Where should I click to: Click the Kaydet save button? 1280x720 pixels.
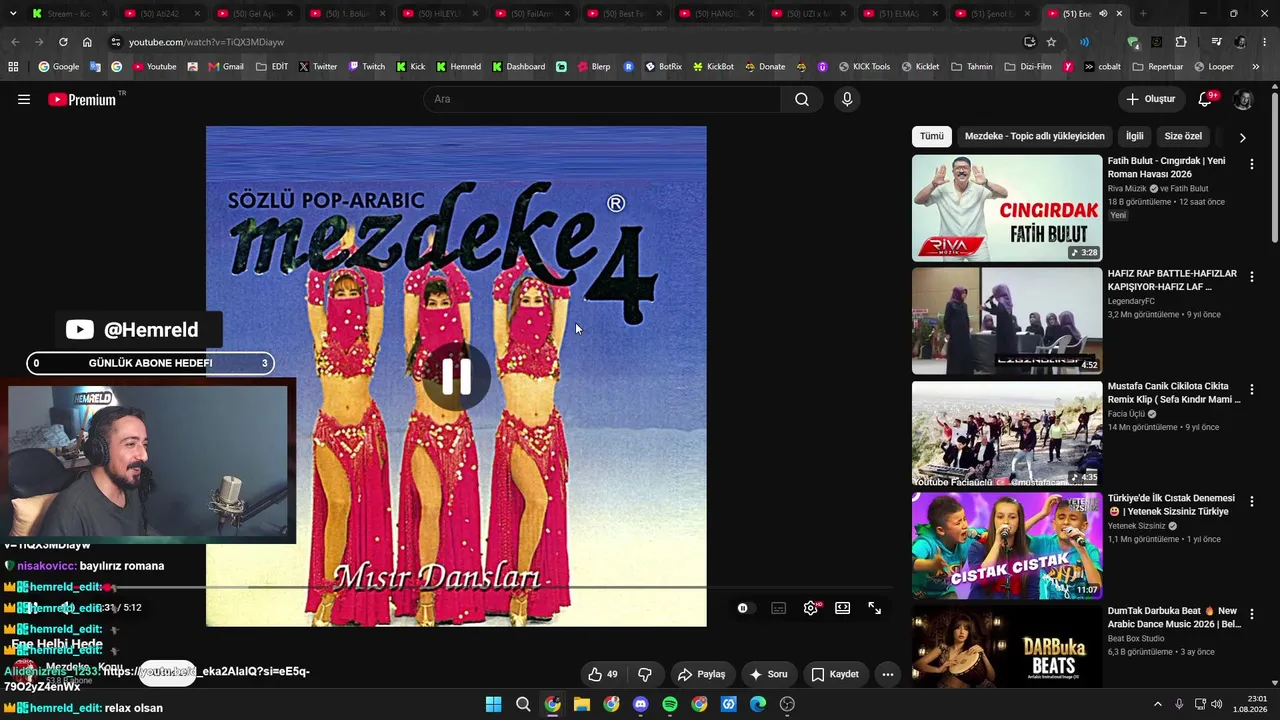point(835,674)
